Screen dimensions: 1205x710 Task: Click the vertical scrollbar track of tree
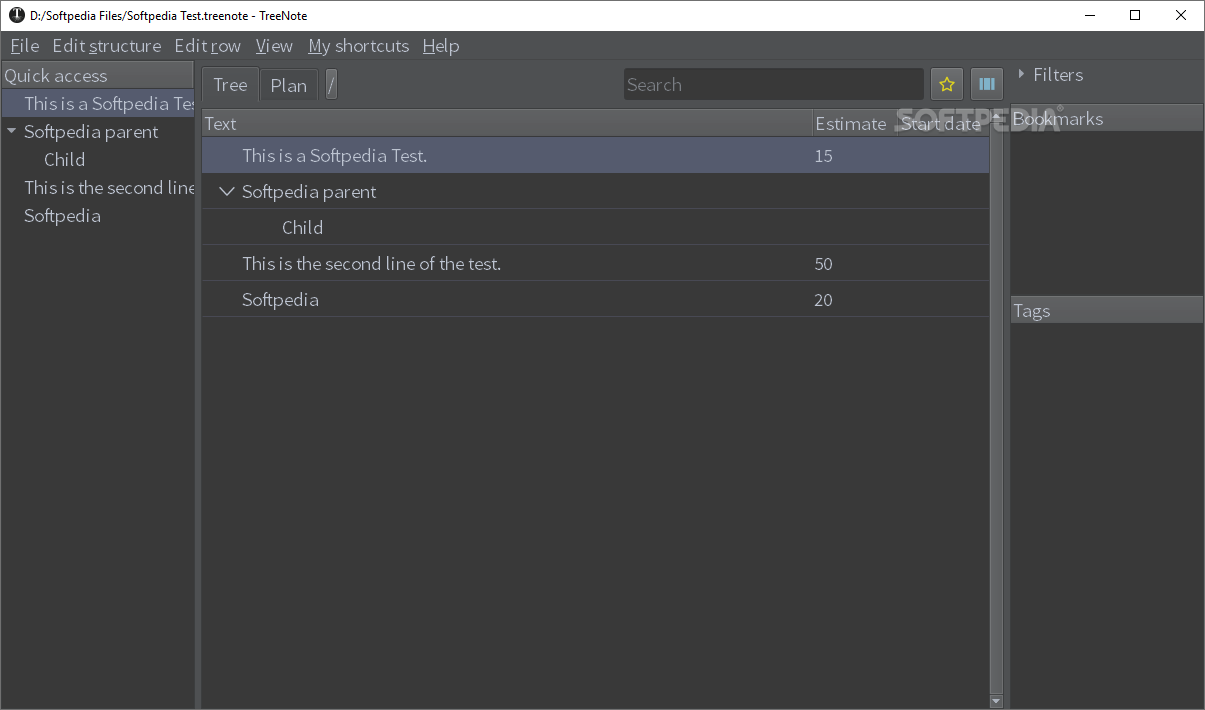point(996,409)
